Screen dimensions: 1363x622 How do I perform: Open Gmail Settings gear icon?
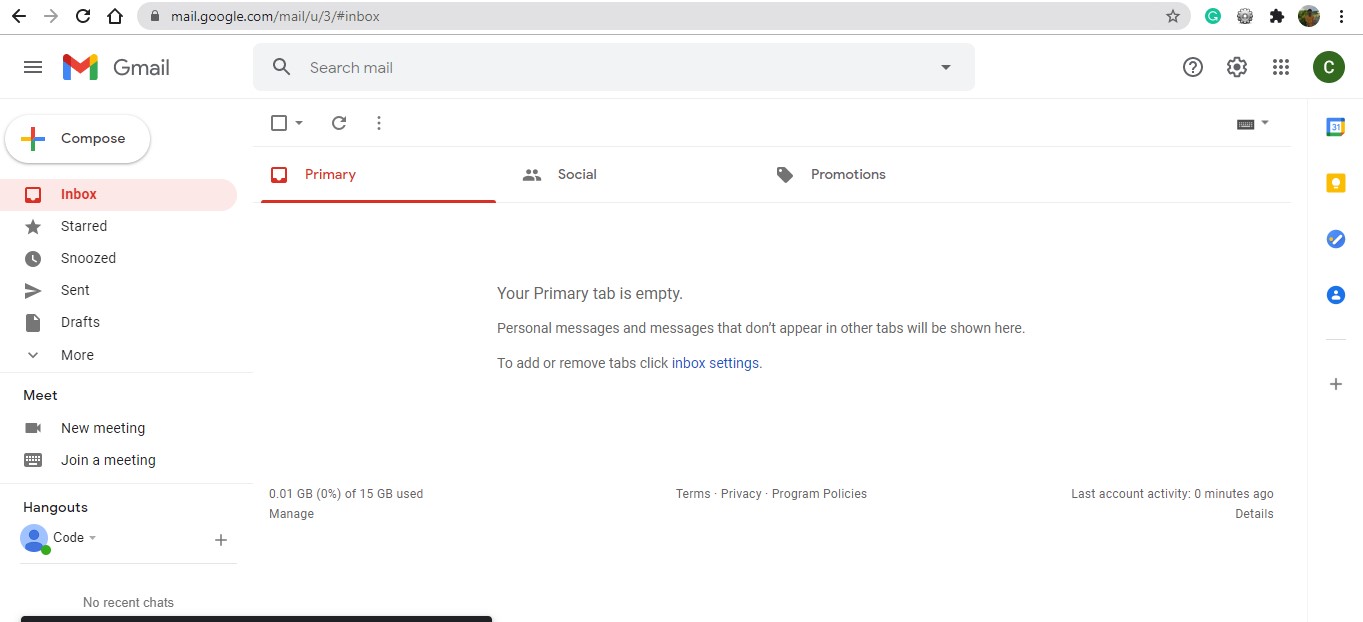click(x=1237, y=67)
